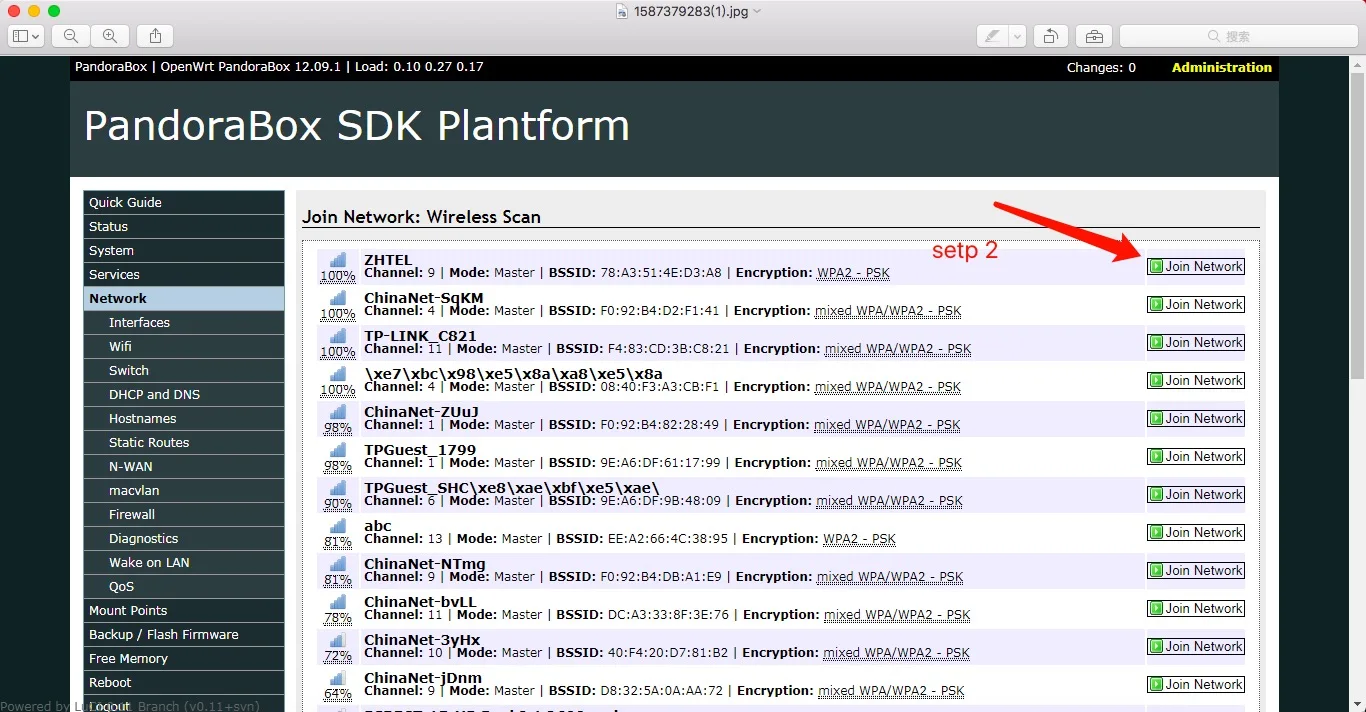
Task: Click signal icon for network abc
Action: click(x=338, y=526)
